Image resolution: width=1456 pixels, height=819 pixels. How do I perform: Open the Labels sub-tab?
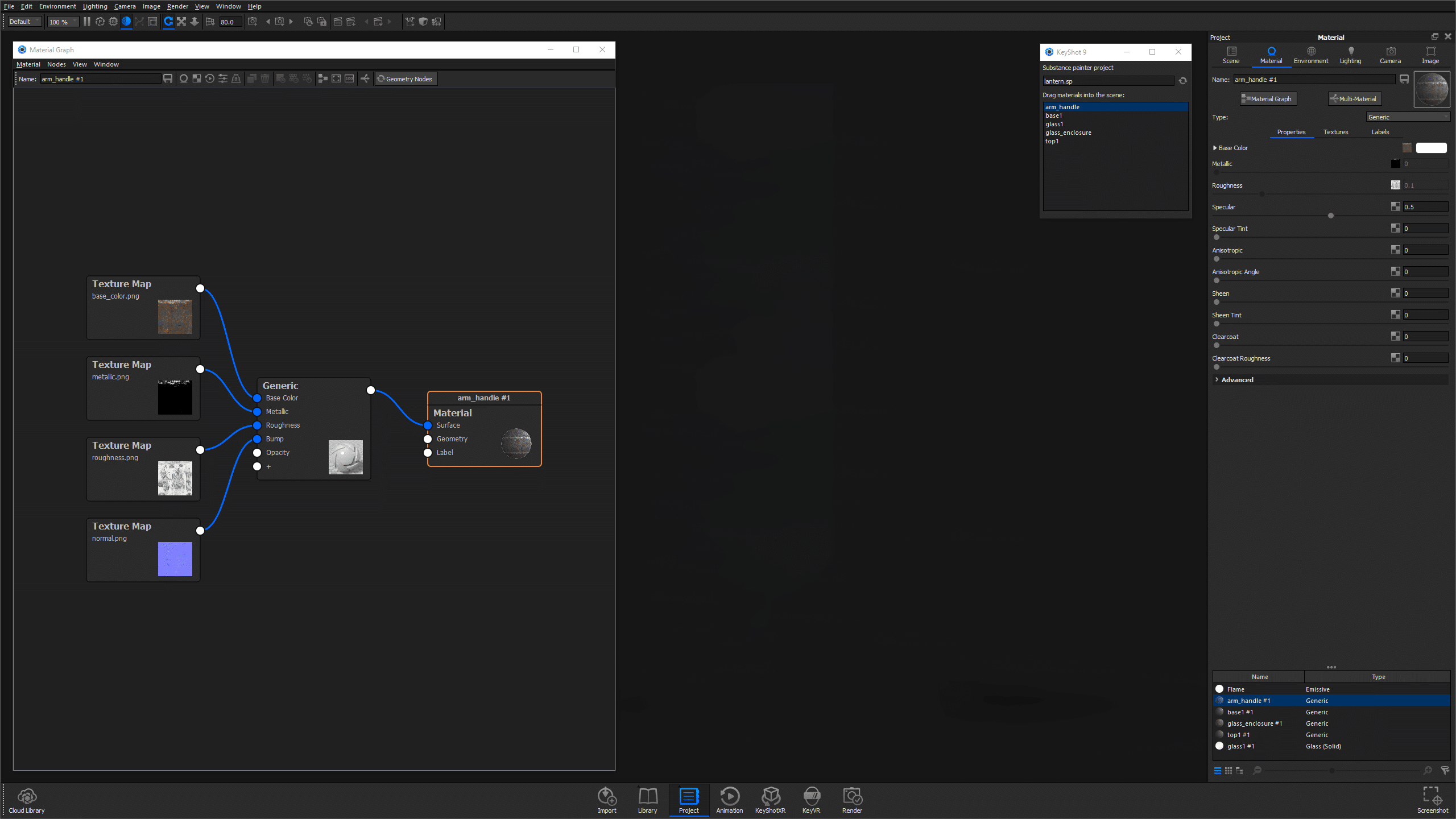(x=1380, y=132)
